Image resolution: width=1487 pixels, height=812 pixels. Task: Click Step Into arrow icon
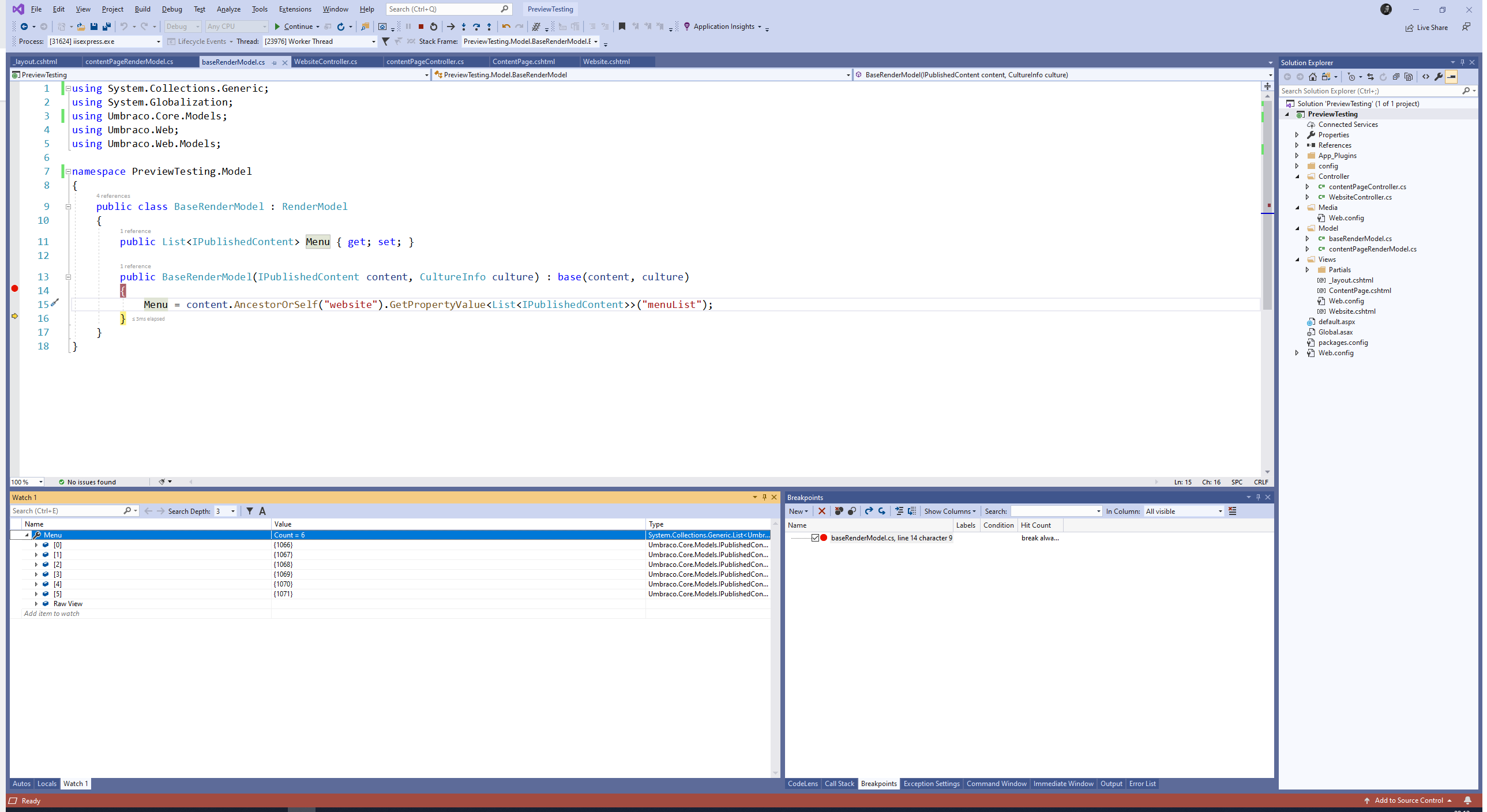pos(464,27)
